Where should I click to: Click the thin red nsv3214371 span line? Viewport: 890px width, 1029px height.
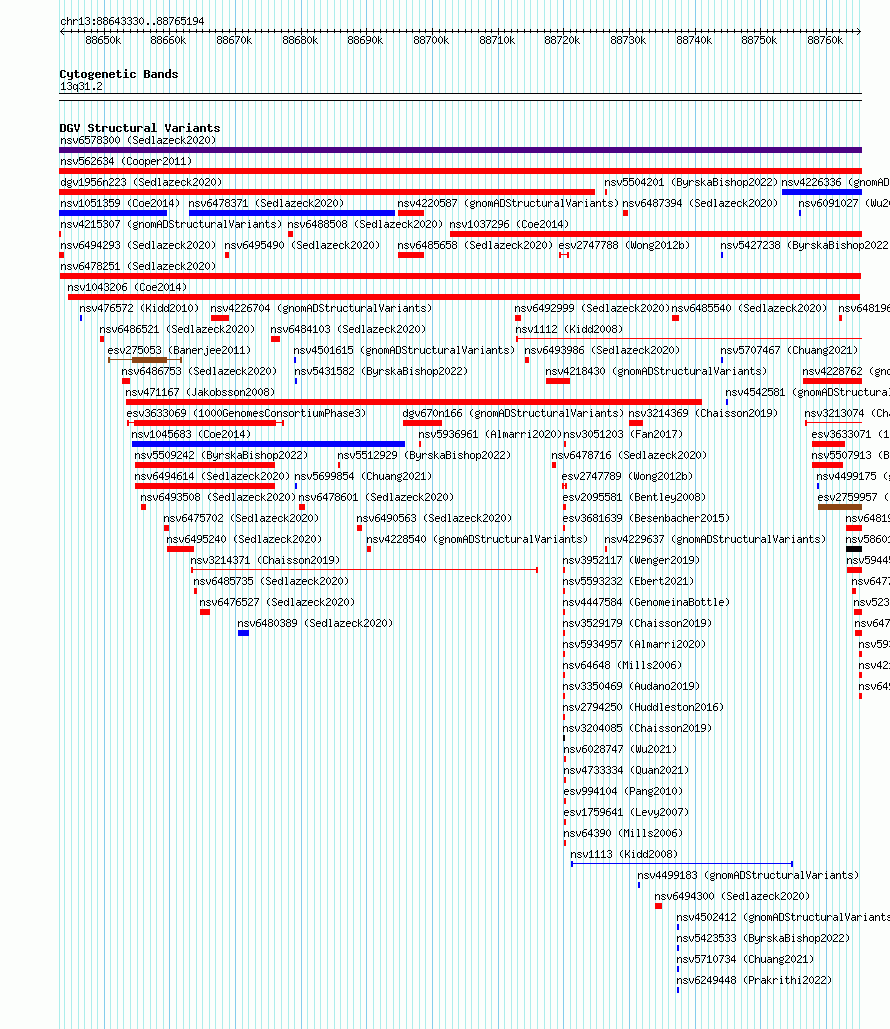[x=364, y=570]
